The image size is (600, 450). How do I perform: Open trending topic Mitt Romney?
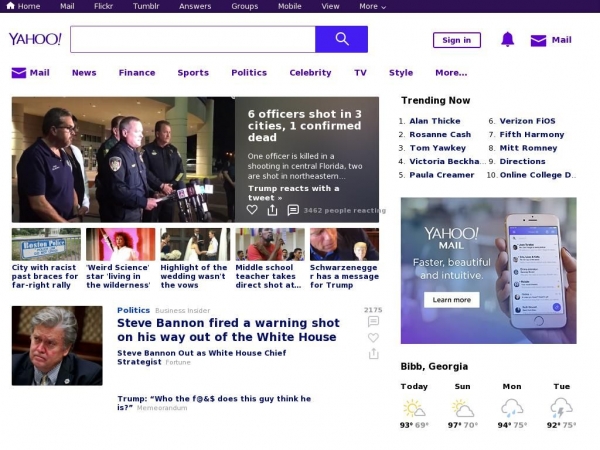(528, 148)
